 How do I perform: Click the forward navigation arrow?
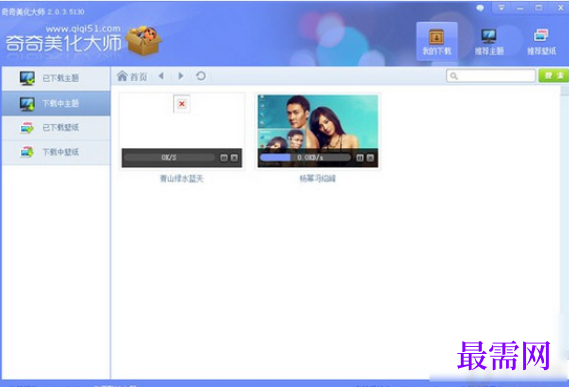[x=181, y=76]
